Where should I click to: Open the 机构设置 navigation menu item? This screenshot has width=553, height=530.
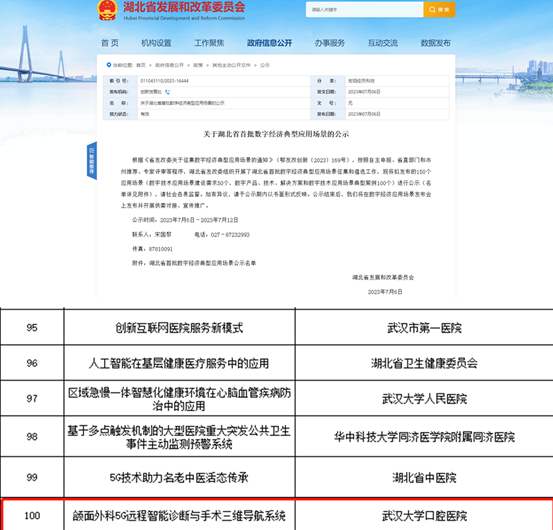coord(156,43)
